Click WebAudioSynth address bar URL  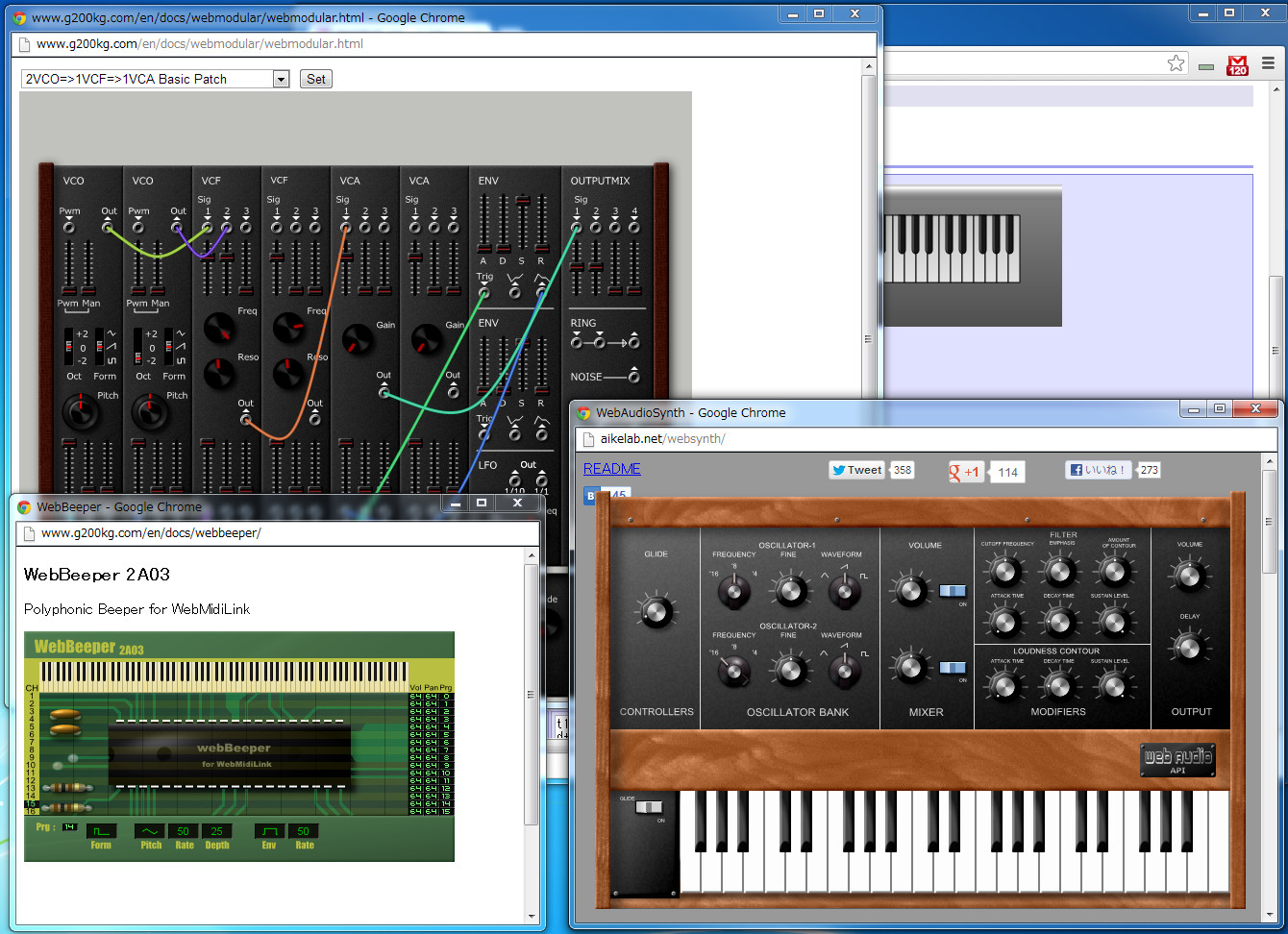(x=662, y=438)
